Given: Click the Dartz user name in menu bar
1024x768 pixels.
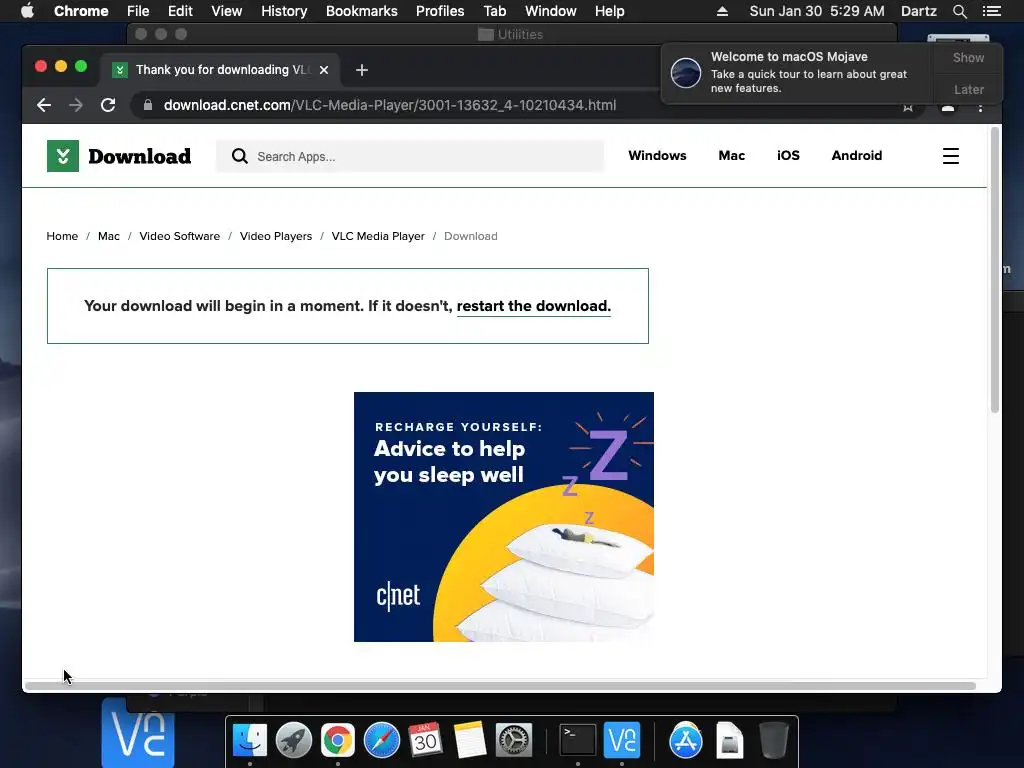Looking at the screenshot, I should click(x=919, y=11).
